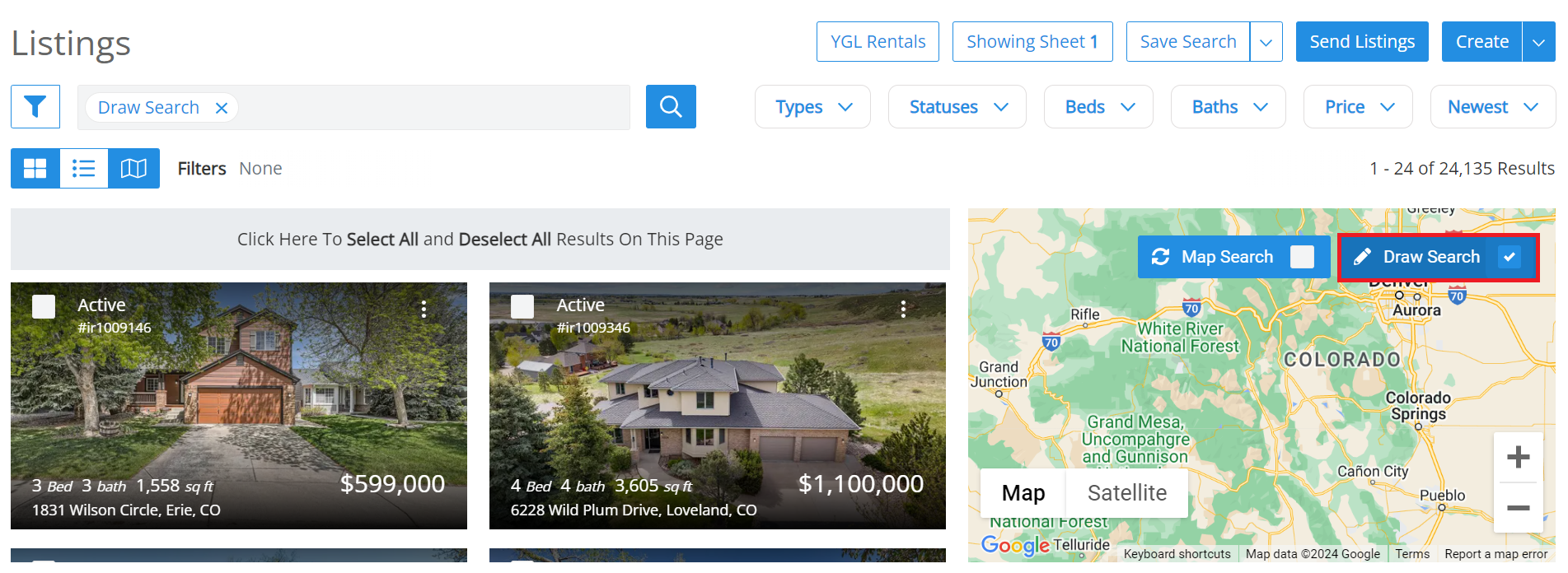Open options menu for listing #ir1009146
Image resolution: width=1568 pixels, height=573 pixels.
tap(424, 309)
